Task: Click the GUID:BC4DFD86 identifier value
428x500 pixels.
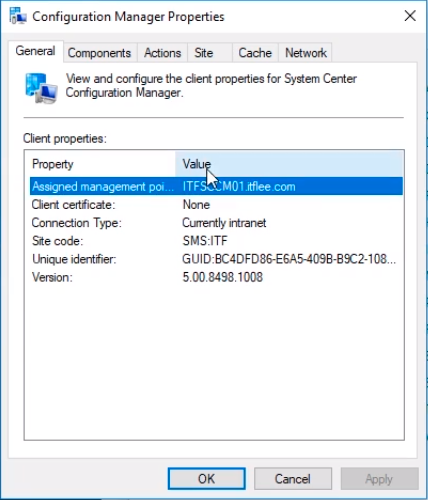Action: click(x=289, y=259)
